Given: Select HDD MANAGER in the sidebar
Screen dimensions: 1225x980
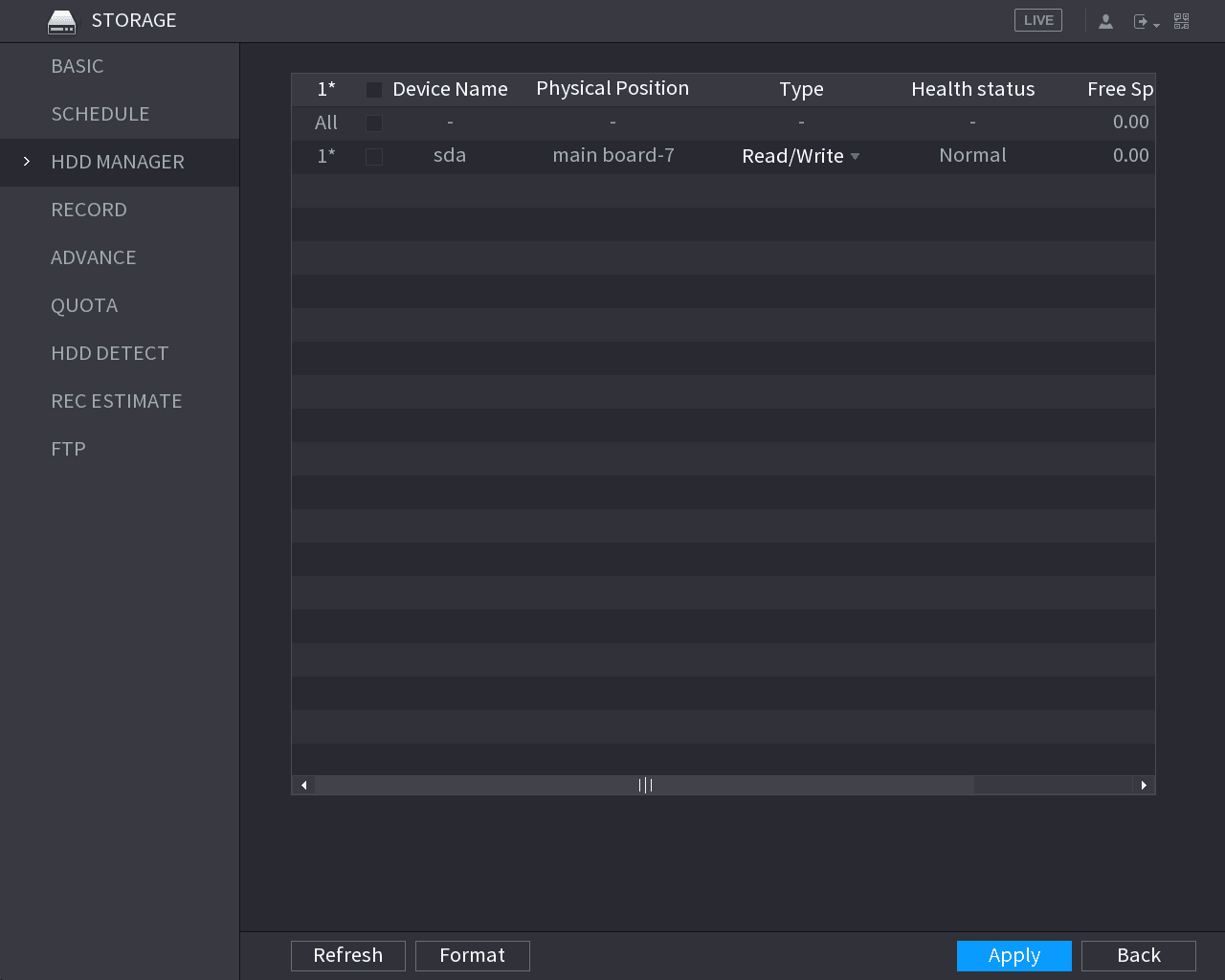Looking at the screenshot, I should [x=120, y=162].
